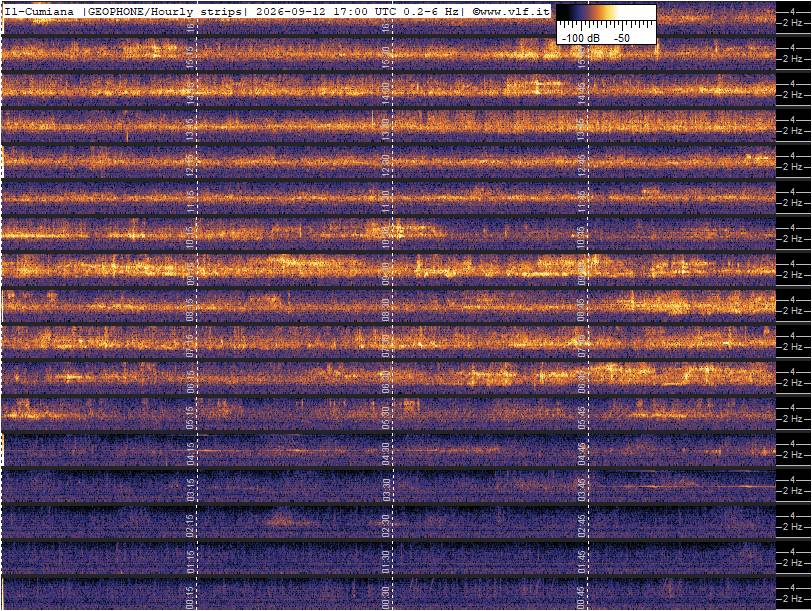Click the "2 Hz" axis label of the 00 strip

(x=792, y=599)
